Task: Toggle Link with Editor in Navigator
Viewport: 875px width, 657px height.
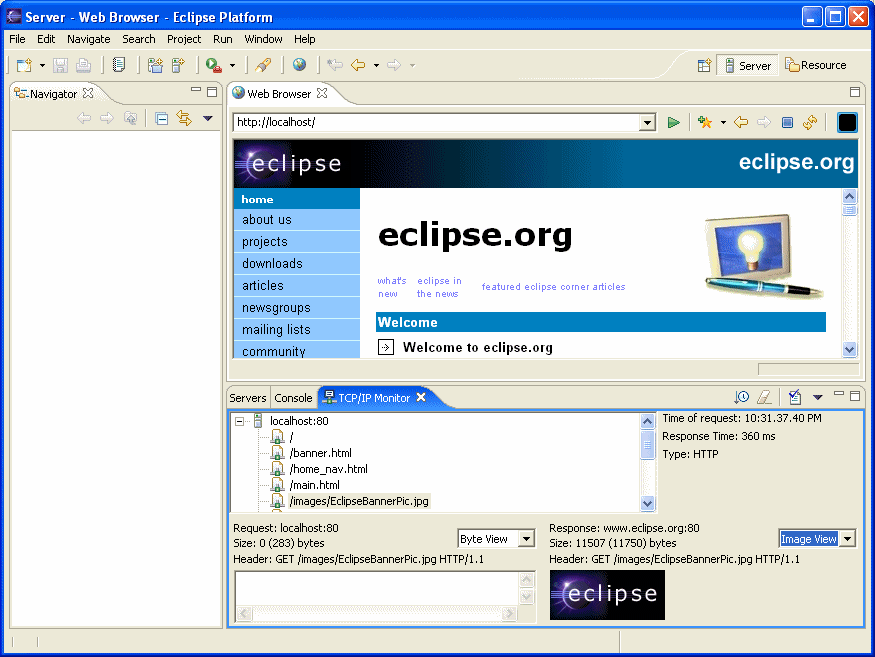Action: point(184,118)
